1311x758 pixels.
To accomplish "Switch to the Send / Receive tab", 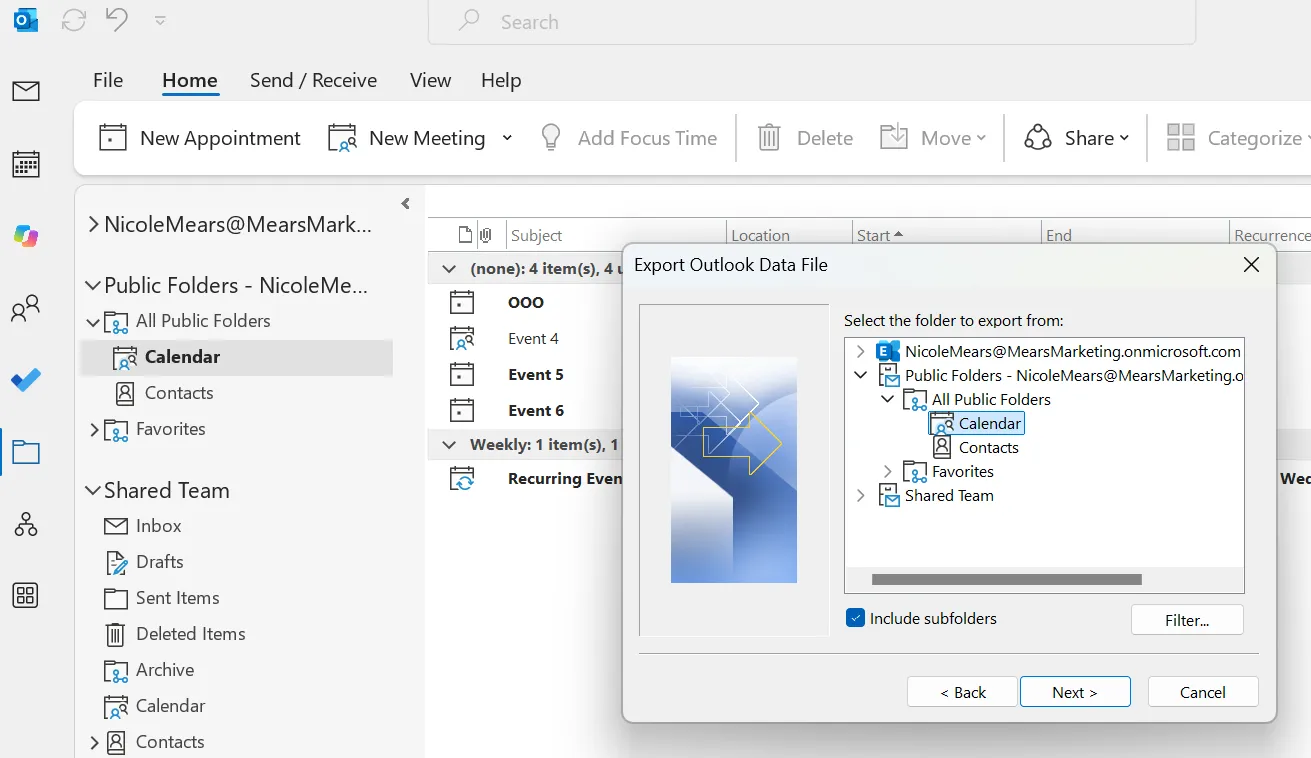I will point(313,81).
